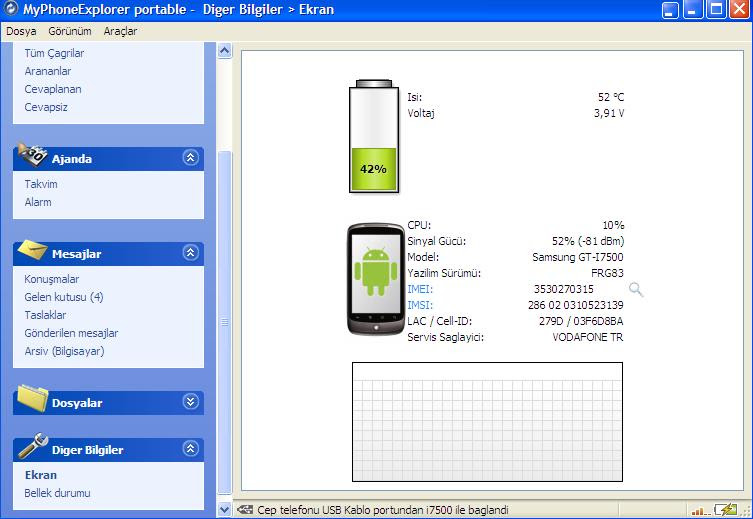Click the 52 °C temperature value
The image size is (753, 519).
tap(611, 97)
